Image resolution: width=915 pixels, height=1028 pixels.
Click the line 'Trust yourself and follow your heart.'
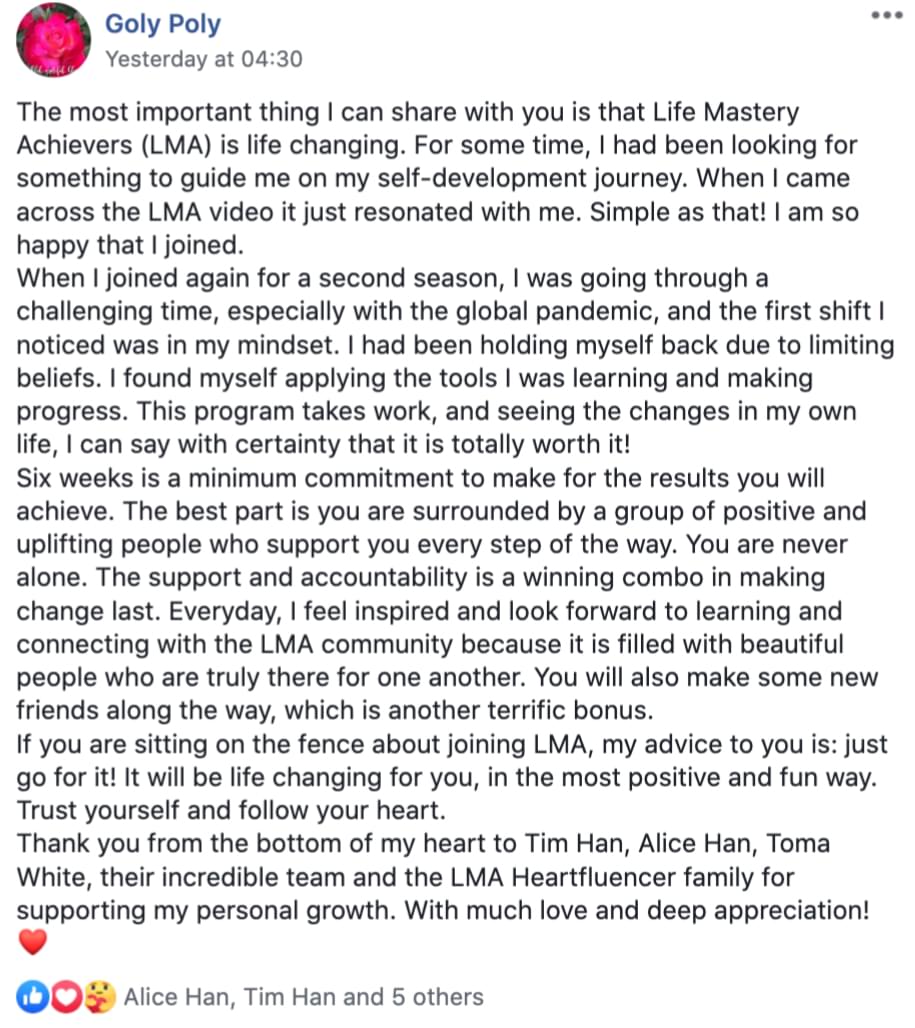pos(231,810)
